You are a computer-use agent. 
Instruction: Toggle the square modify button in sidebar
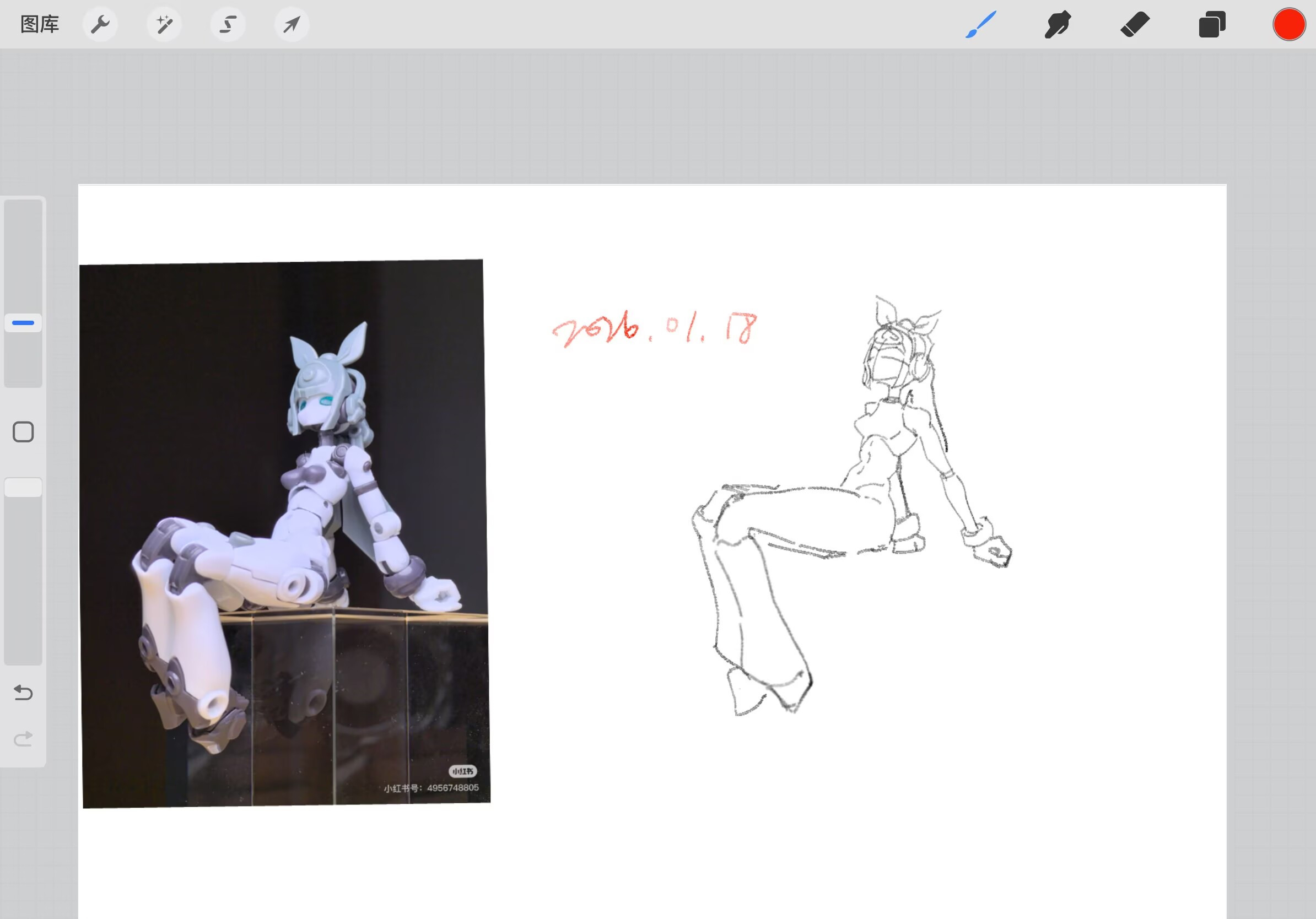tap(23, 432)
